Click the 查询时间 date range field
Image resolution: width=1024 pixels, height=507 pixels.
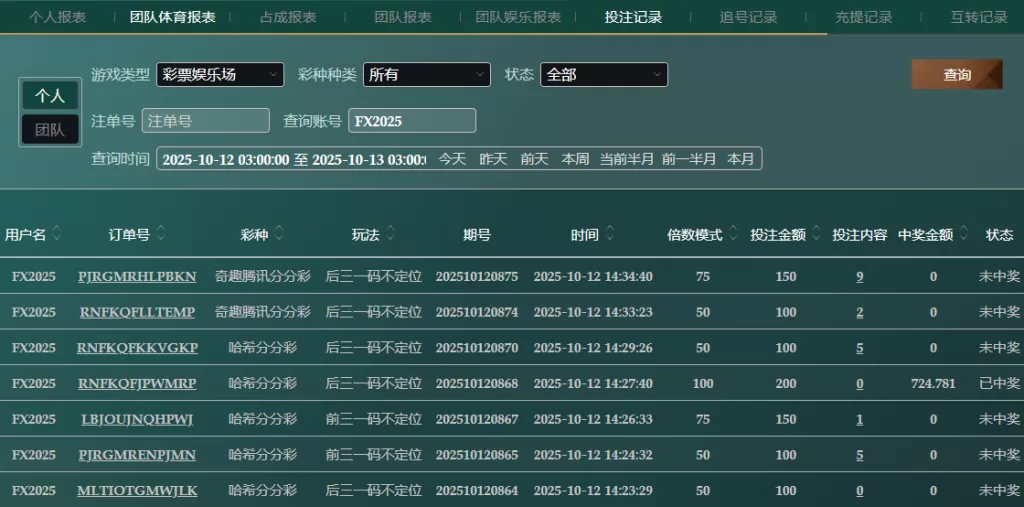(293, 159)
